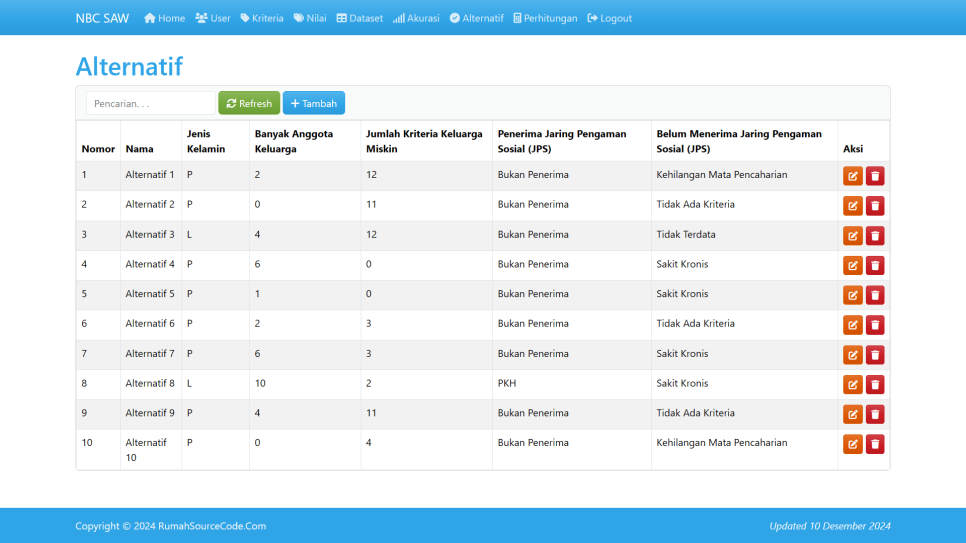Screen dimensions: 966x543
Task: Go to the Kriteria page
Action: coord(262,18)
